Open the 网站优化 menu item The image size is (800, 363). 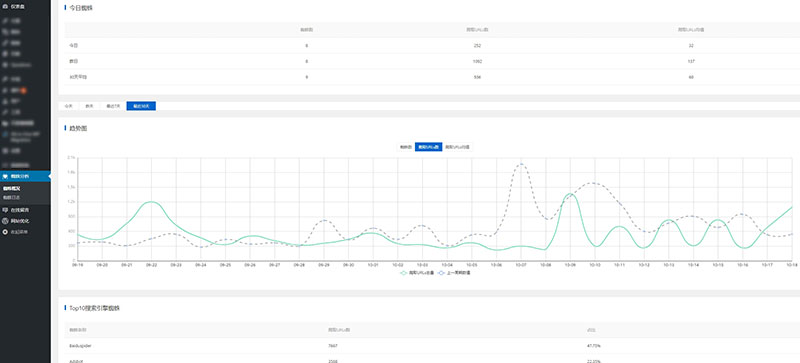coord(20,221)
